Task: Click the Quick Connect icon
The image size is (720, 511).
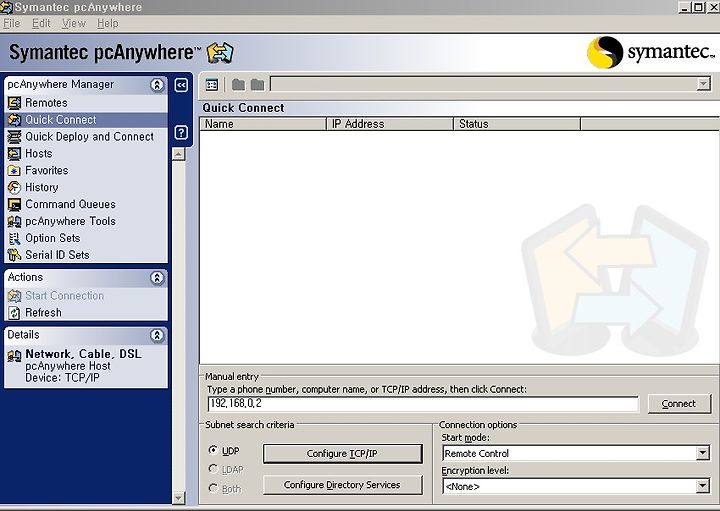Action: (14, 120)
